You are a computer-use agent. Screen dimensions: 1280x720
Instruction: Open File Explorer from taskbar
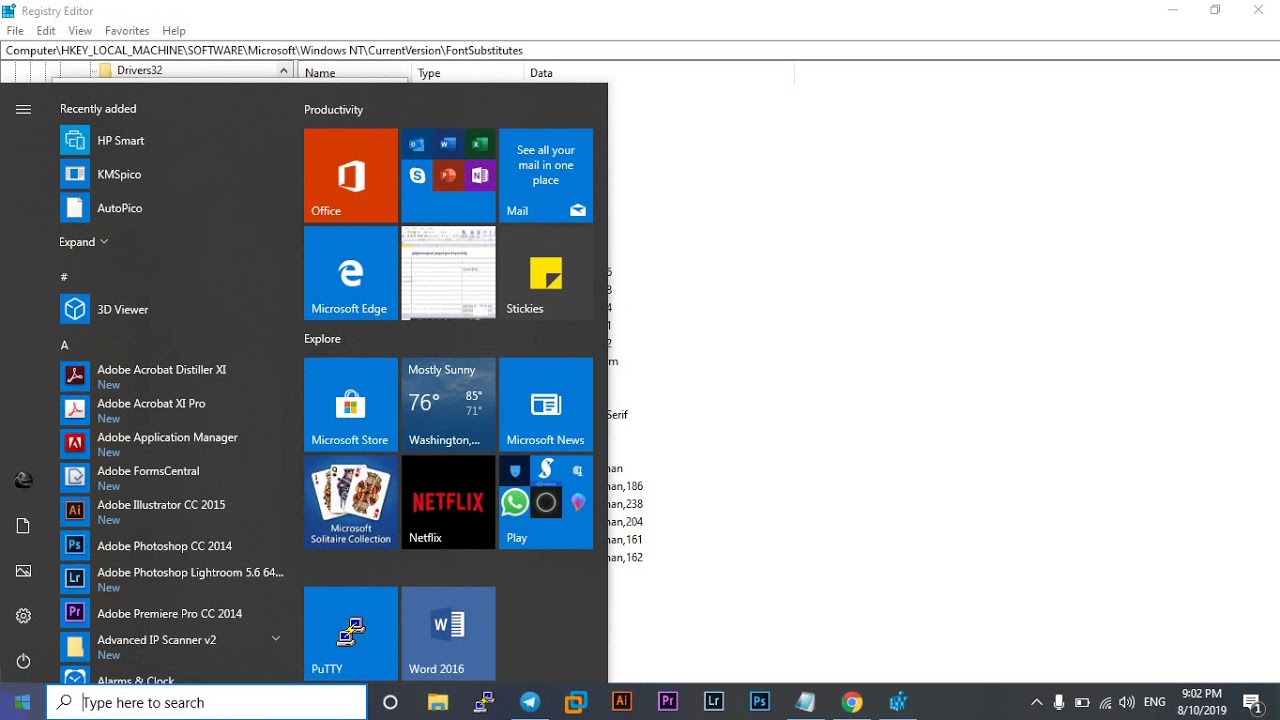(438, 702)
